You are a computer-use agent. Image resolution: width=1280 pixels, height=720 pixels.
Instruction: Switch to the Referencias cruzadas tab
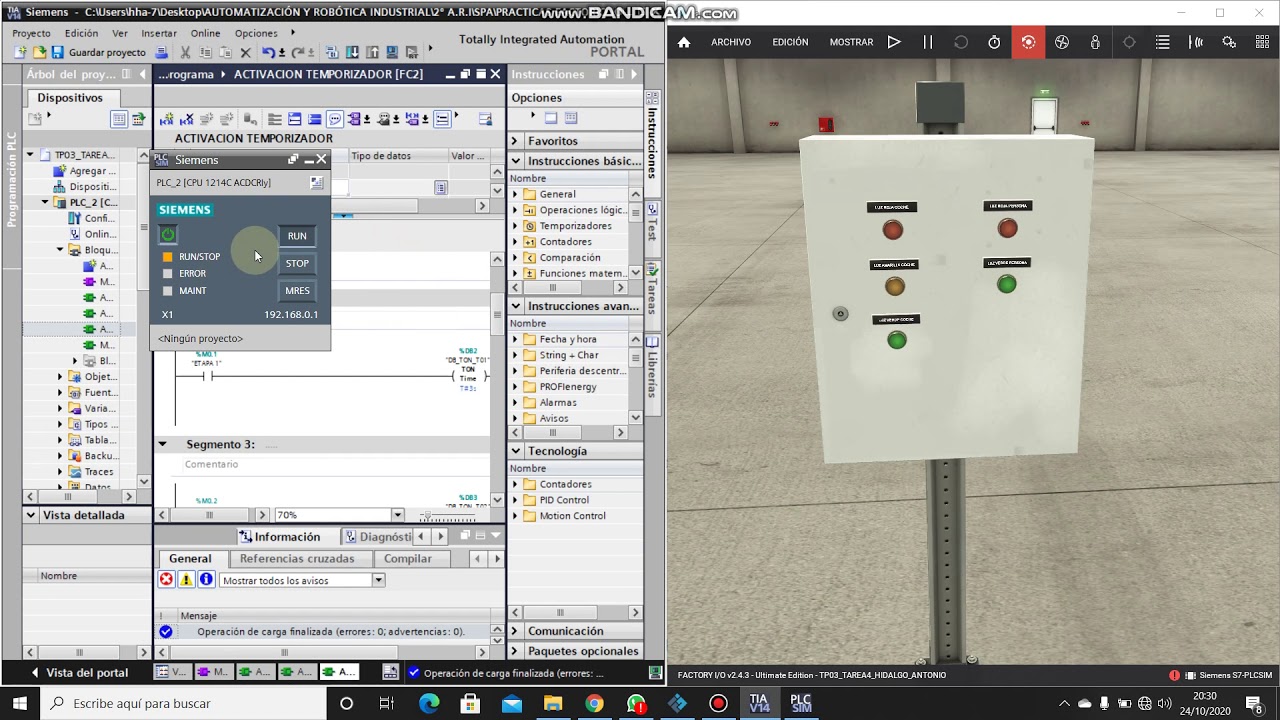297,559
